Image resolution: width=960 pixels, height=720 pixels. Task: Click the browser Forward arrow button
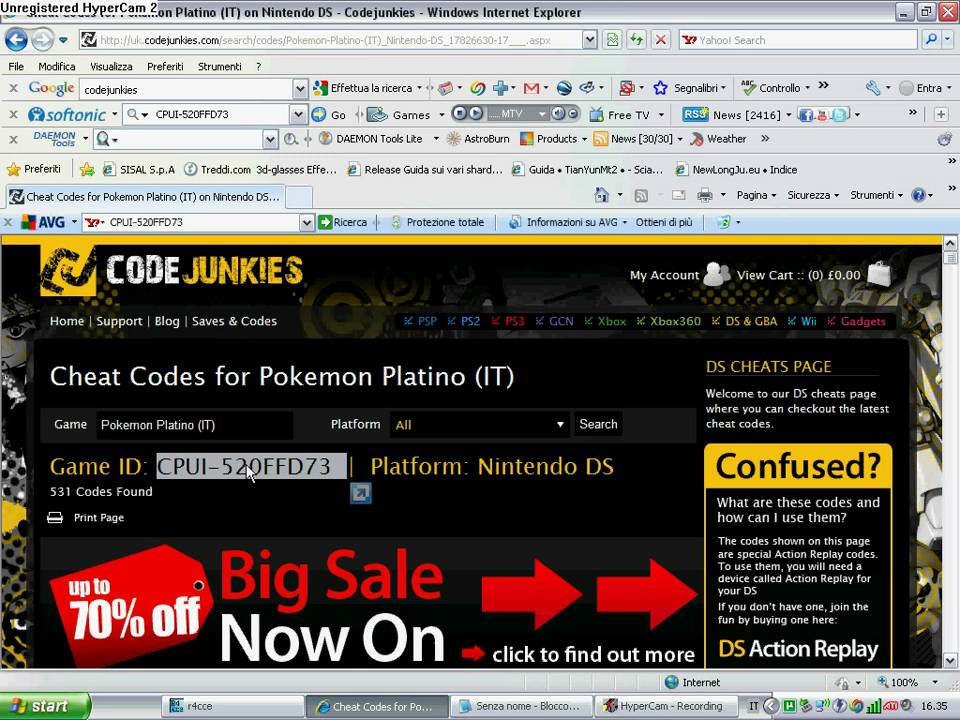tap(42, 40)
